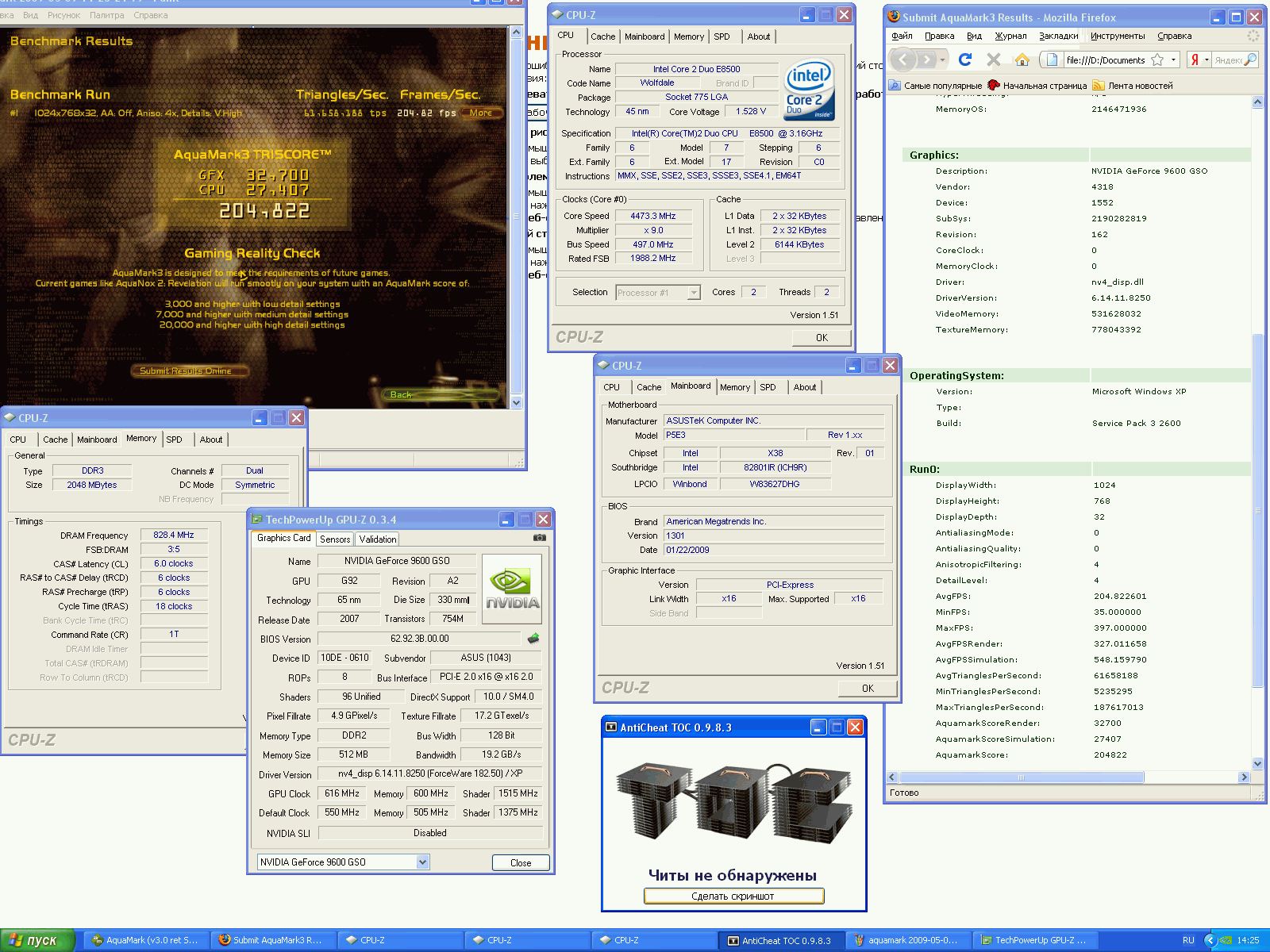
Task: Expand the Firefox back/forward history dropdown
Action: (943, 60)
